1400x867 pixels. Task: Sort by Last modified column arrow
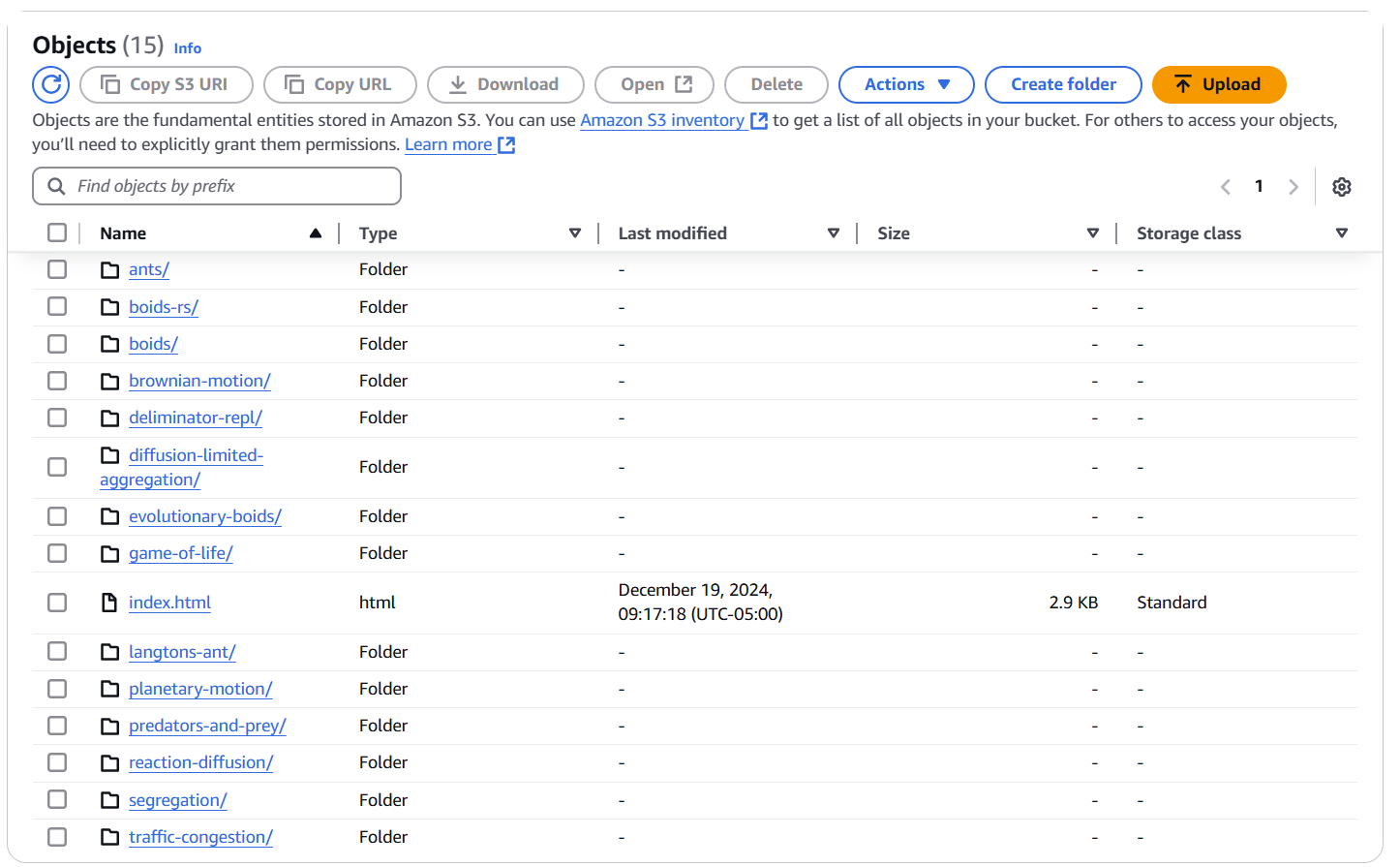pos(834,233)
